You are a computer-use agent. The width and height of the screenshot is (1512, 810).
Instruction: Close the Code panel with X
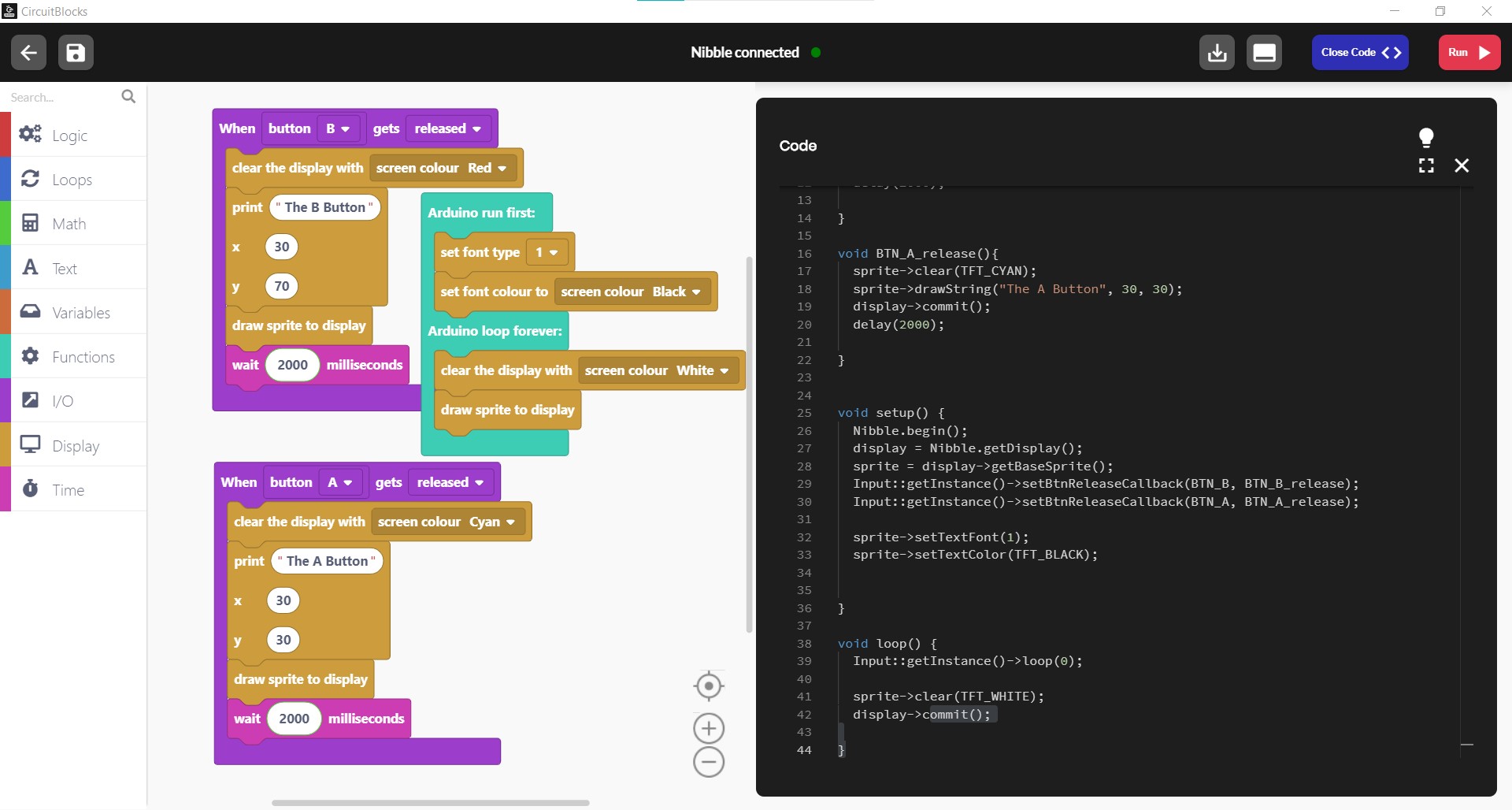tap(1462, 165)
